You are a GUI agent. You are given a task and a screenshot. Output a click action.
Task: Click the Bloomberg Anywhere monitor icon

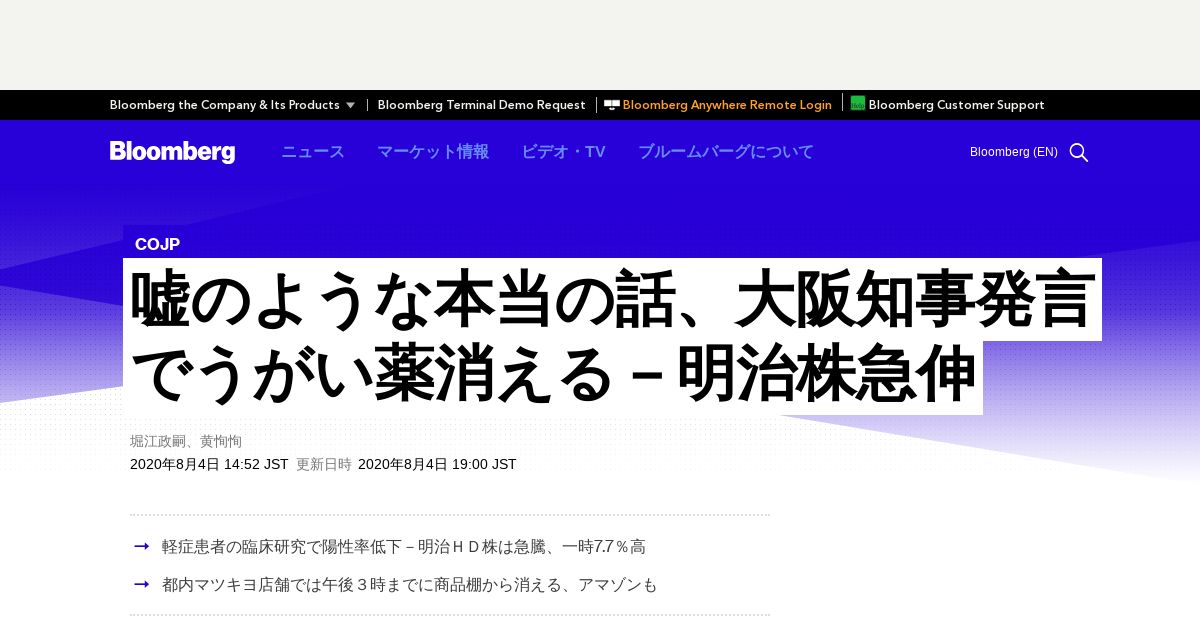point(612,105)
